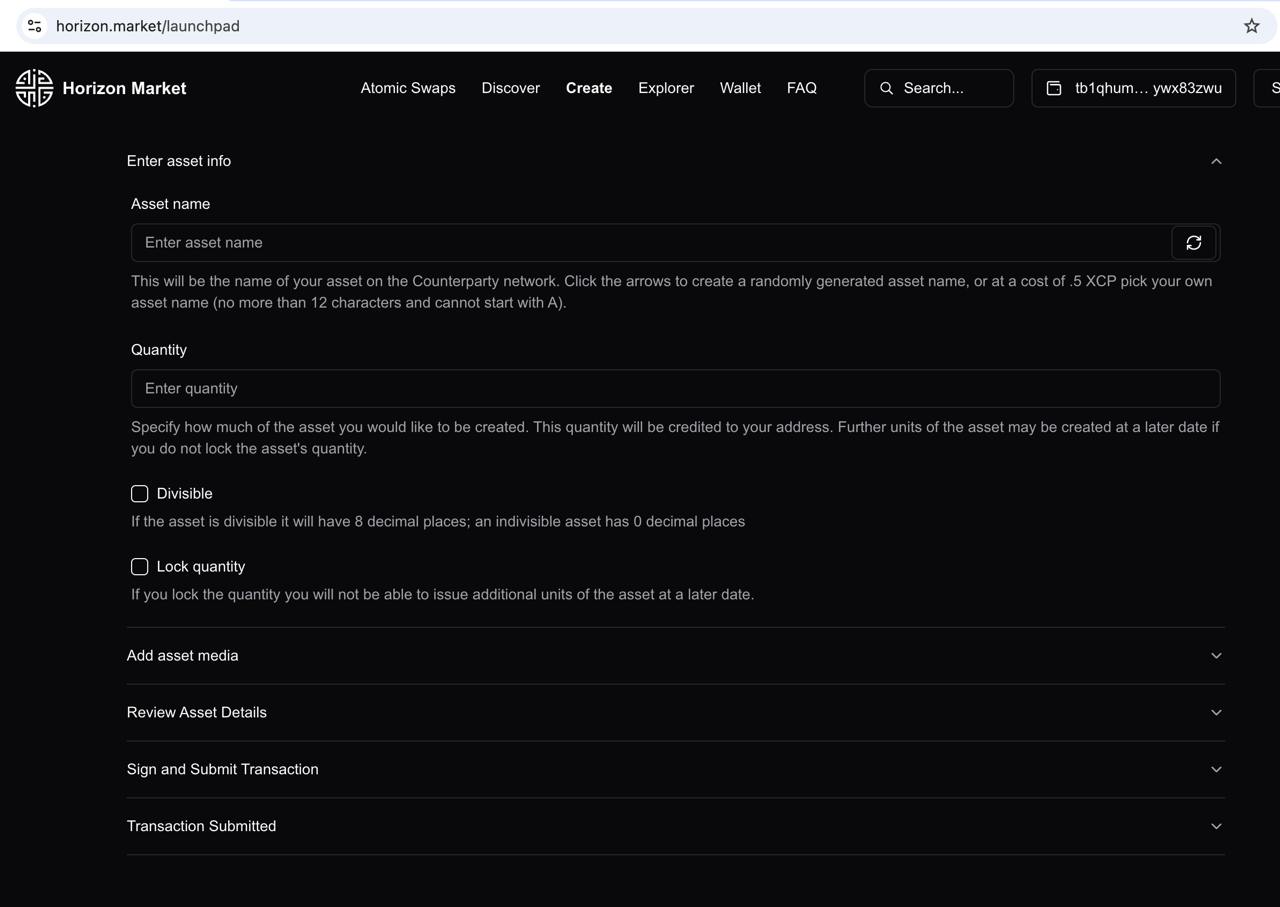Click the Divisible label text
This screenshot has width=1280, height=907.
pyautogui.click(x=185, y=494)
